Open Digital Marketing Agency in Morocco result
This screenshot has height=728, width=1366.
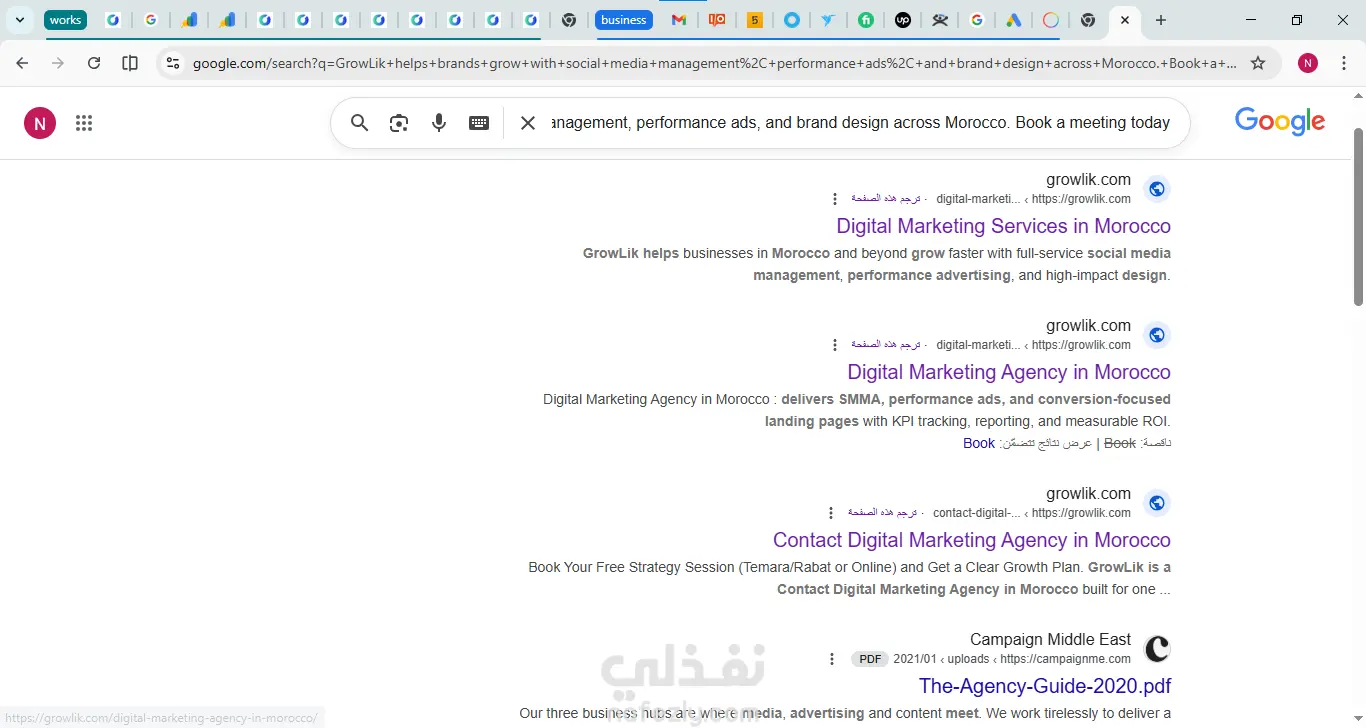click(1009, 372)
